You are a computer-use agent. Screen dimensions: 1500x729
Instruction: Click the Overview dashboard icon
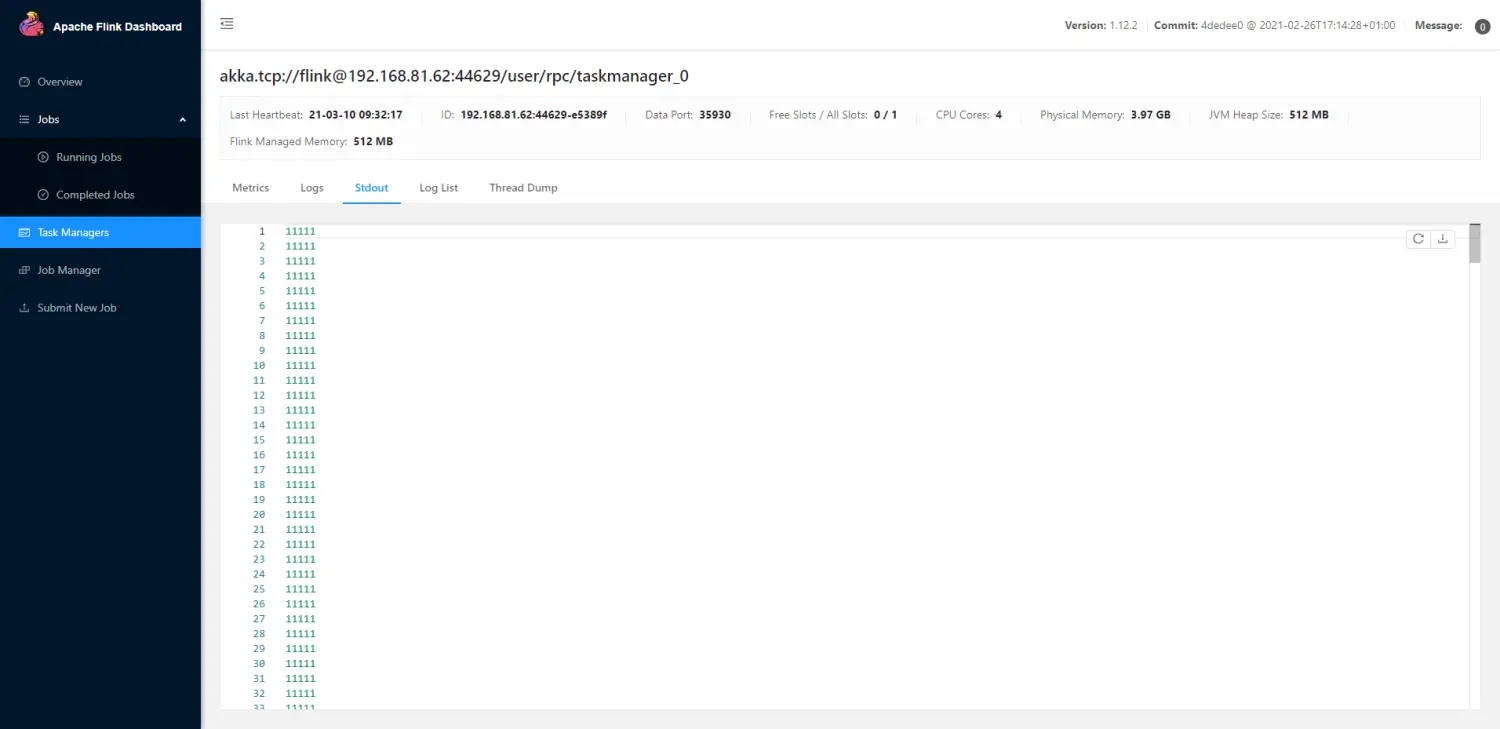click(x=25, y=82)
